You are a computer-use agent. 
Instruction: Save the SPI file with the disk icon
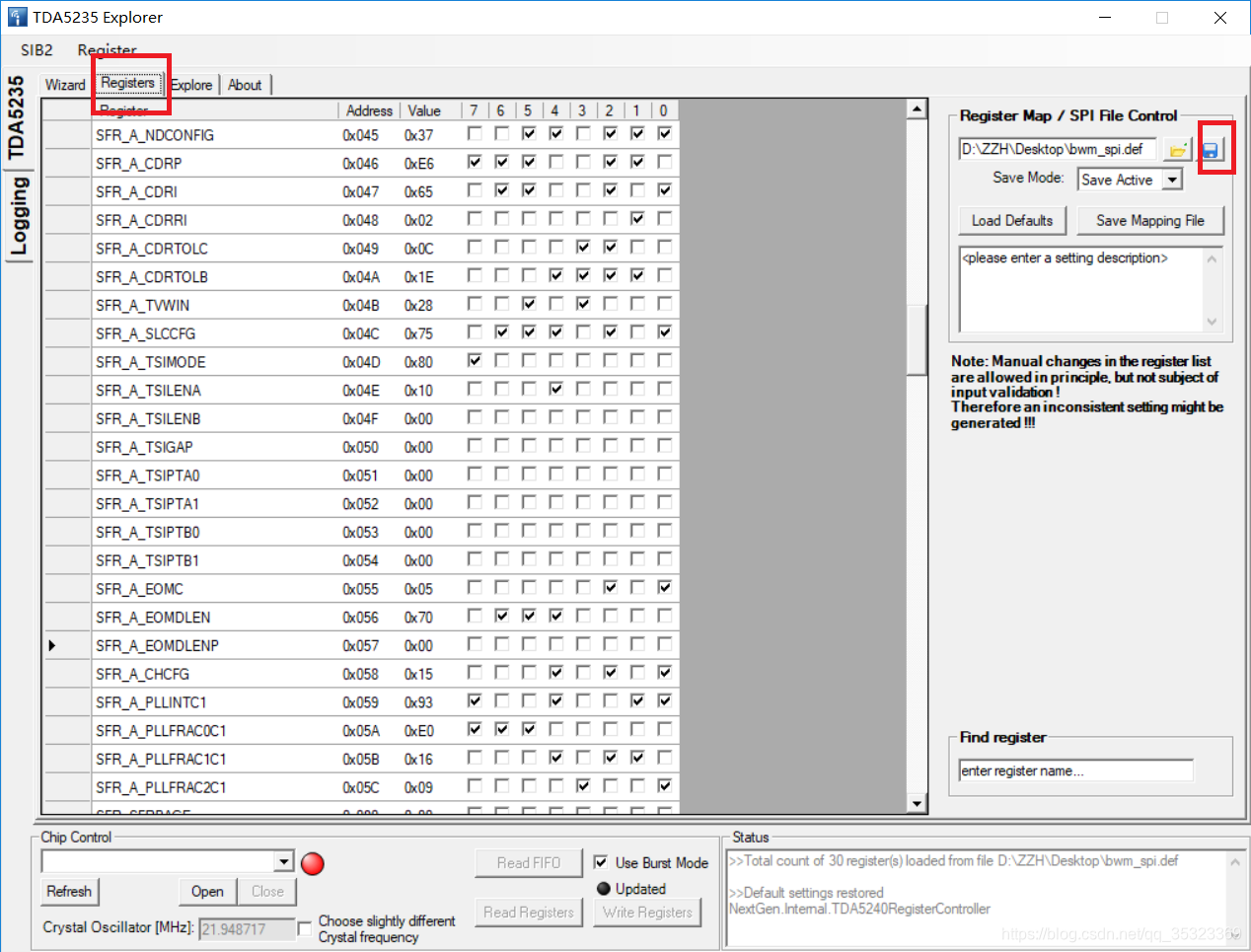pos(1211,150)
